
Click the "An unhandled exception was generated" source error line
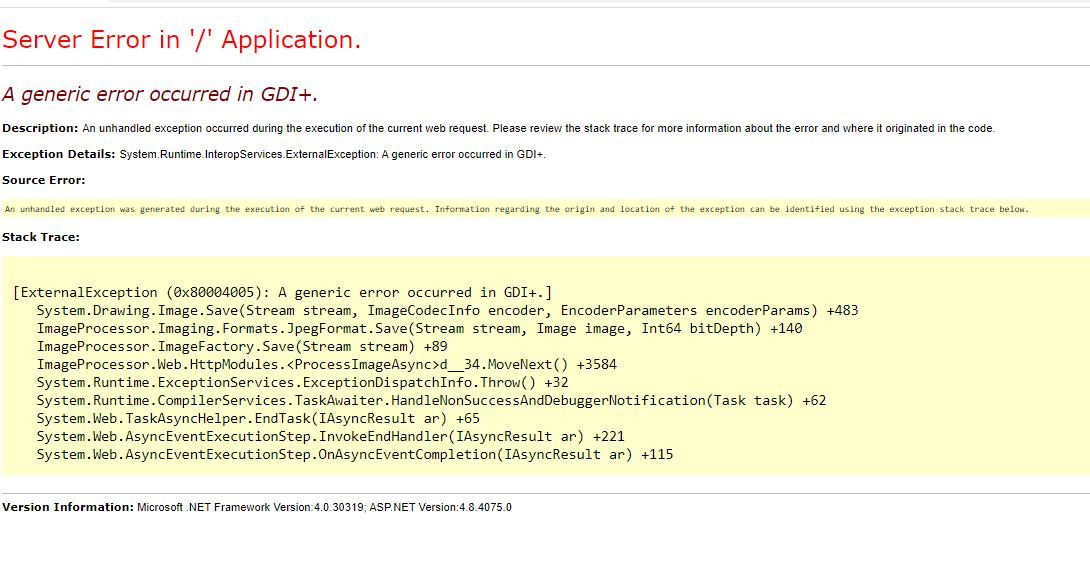[x=516, y=209]
